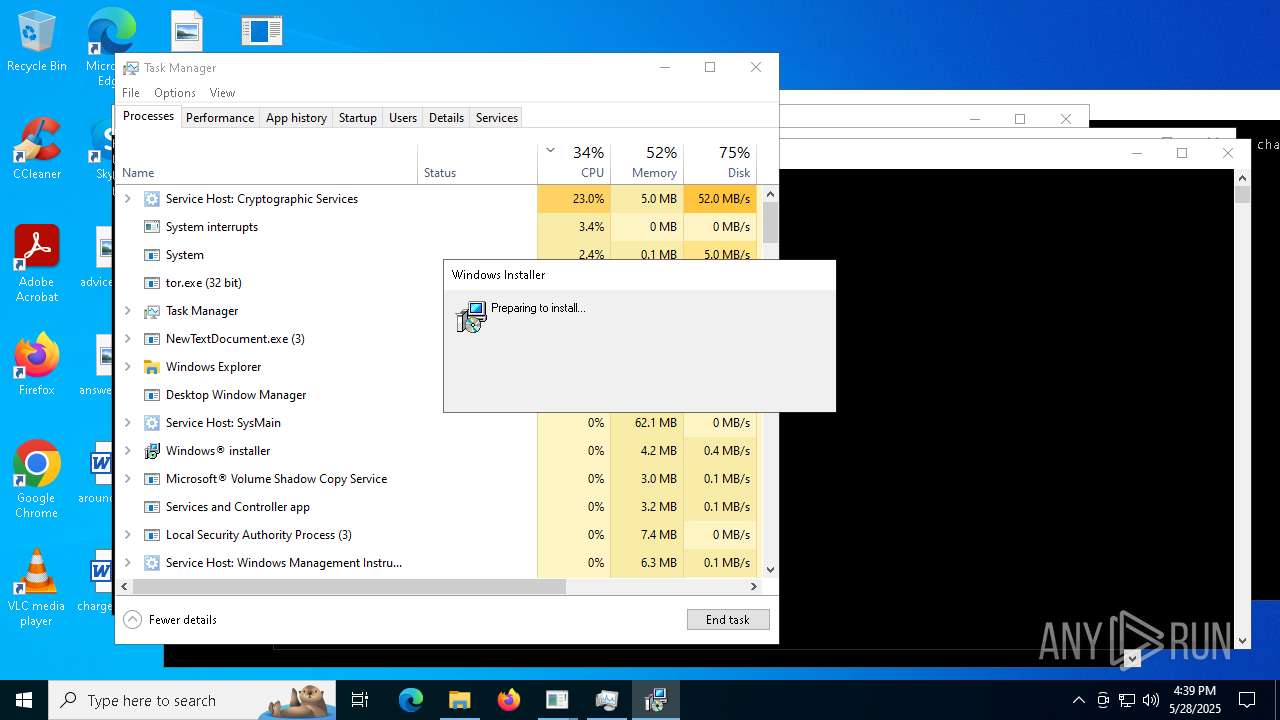1280x720 pixels.
Task: Open Task View in the taskbar
Action: click(360, 700)
